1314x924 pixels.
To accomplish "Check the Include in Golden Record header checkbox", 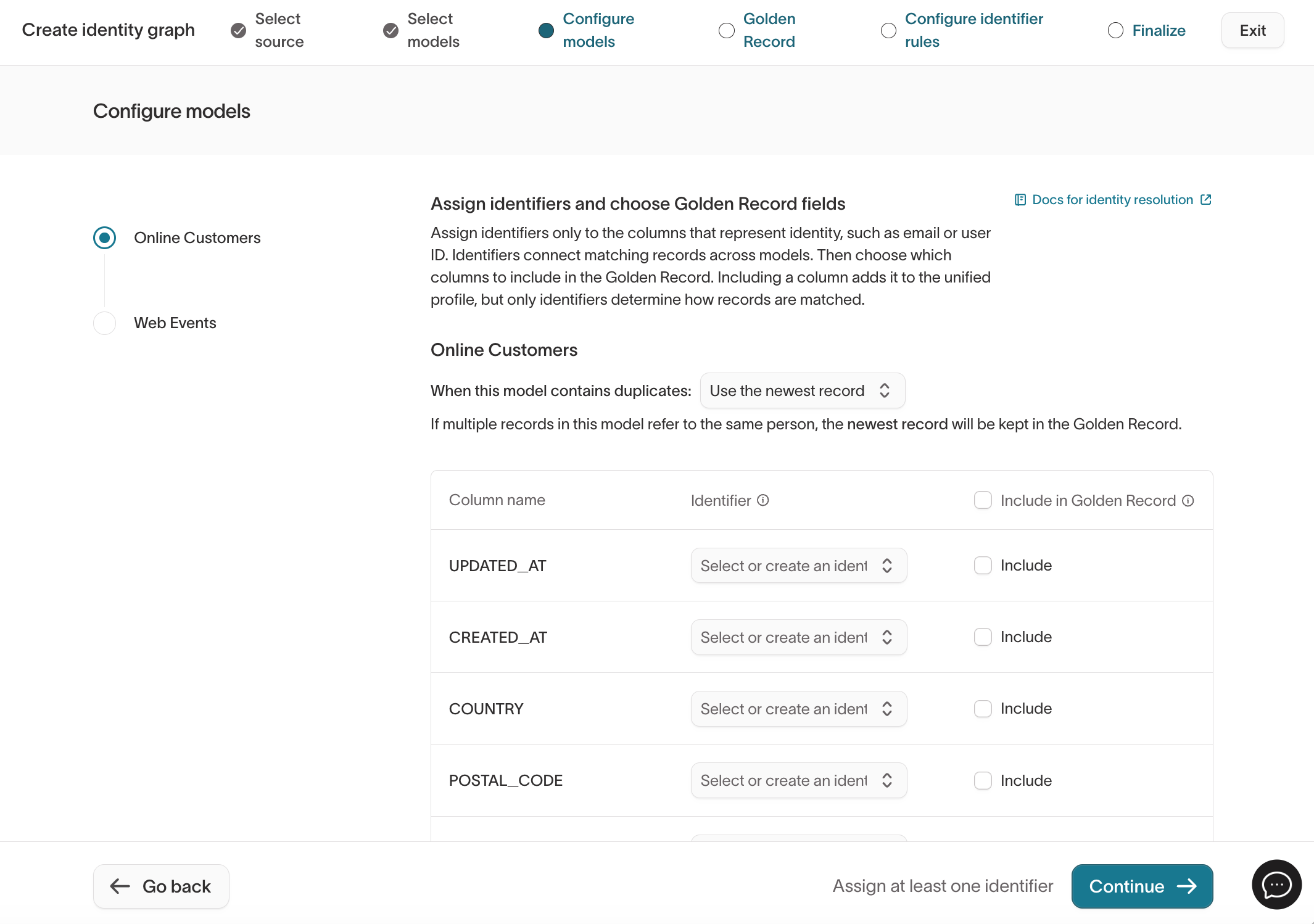I will pos(982,500).
